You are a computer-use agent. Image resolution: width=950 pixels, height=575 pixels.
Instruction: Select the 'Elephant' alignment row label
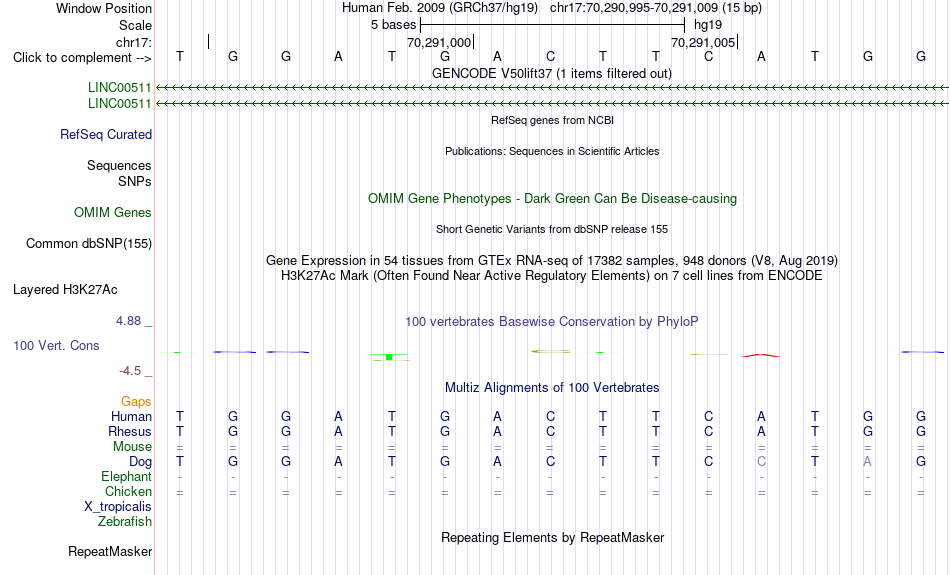coord(126,476)
